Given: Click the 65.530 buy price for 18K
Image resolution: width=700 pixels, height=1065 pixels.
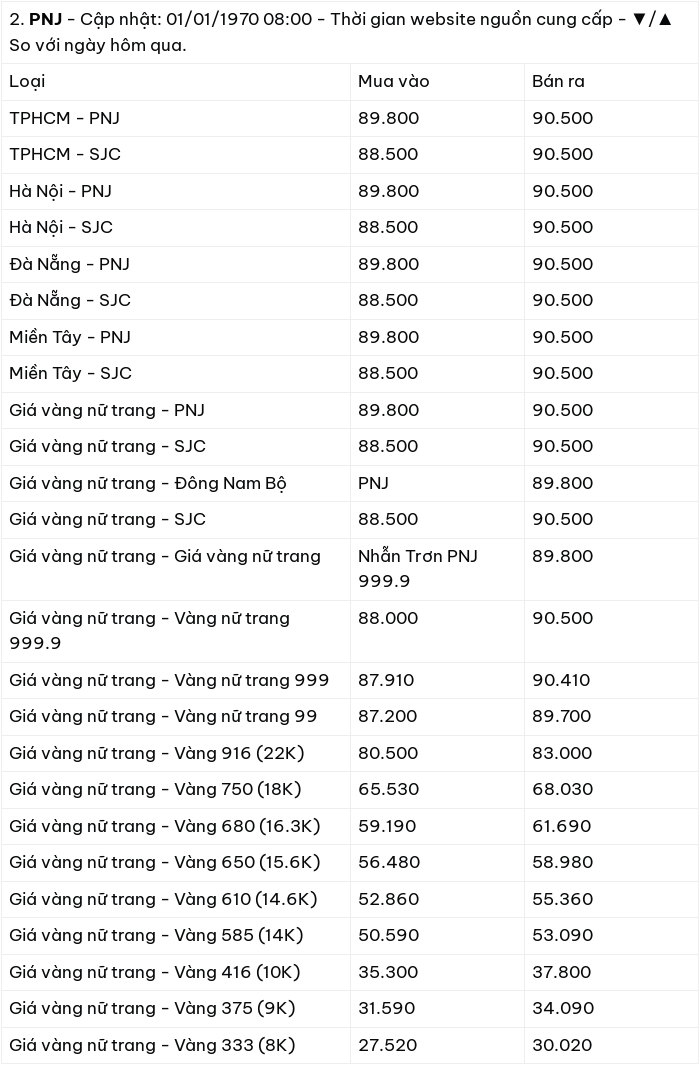Looking at the screenshot, I should [x=388, y=789].
